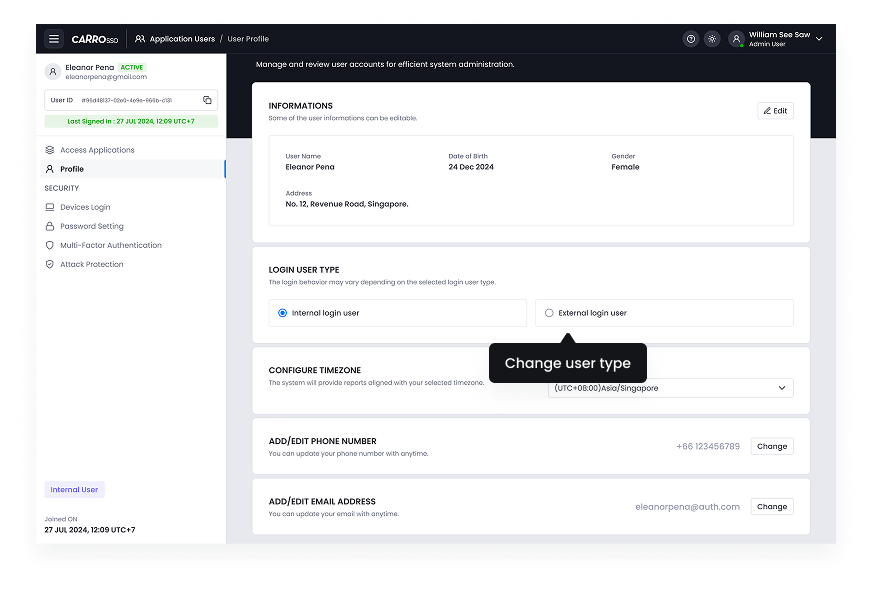Go to Application Users breadcrumb

[x=182, y=39]
